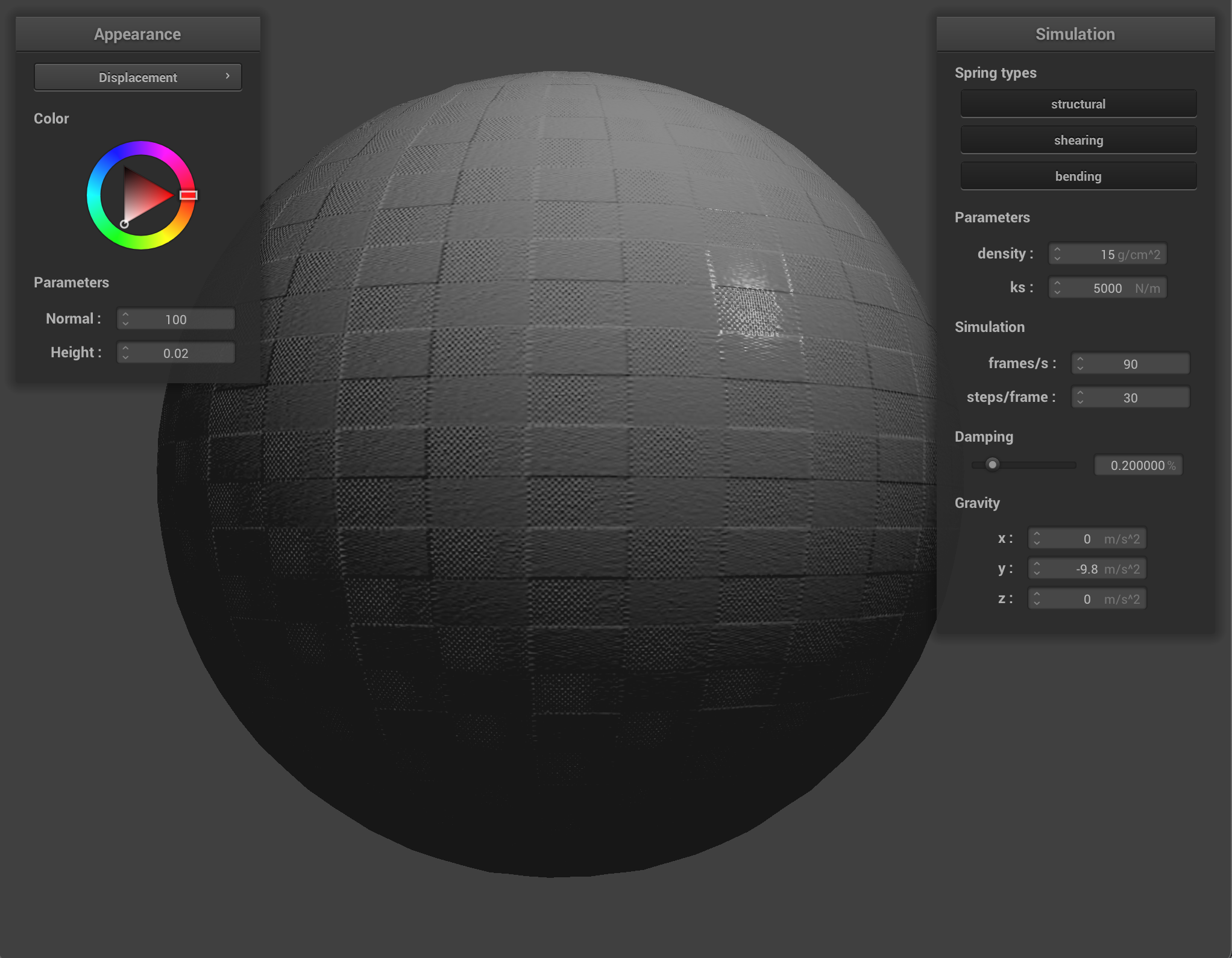Click the Damping percentage field
The height and width of the screenshot is (958, 1232).
(x=1139, y=465)
